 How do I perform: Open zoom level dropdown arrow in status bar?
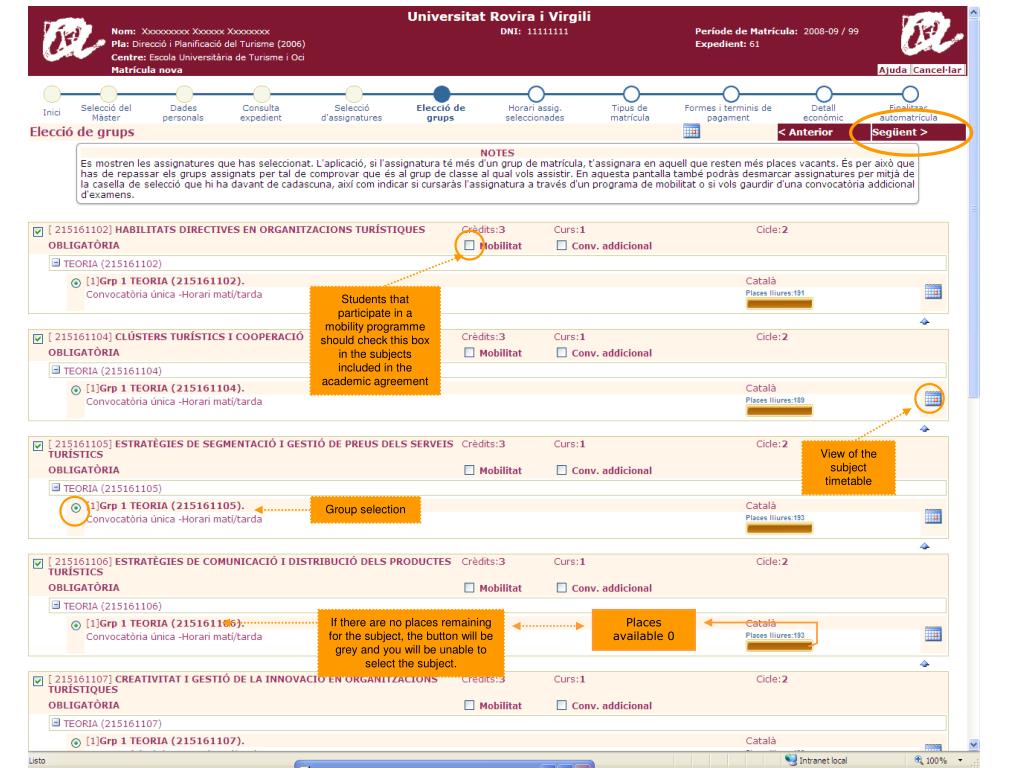[x=960, y=760]
